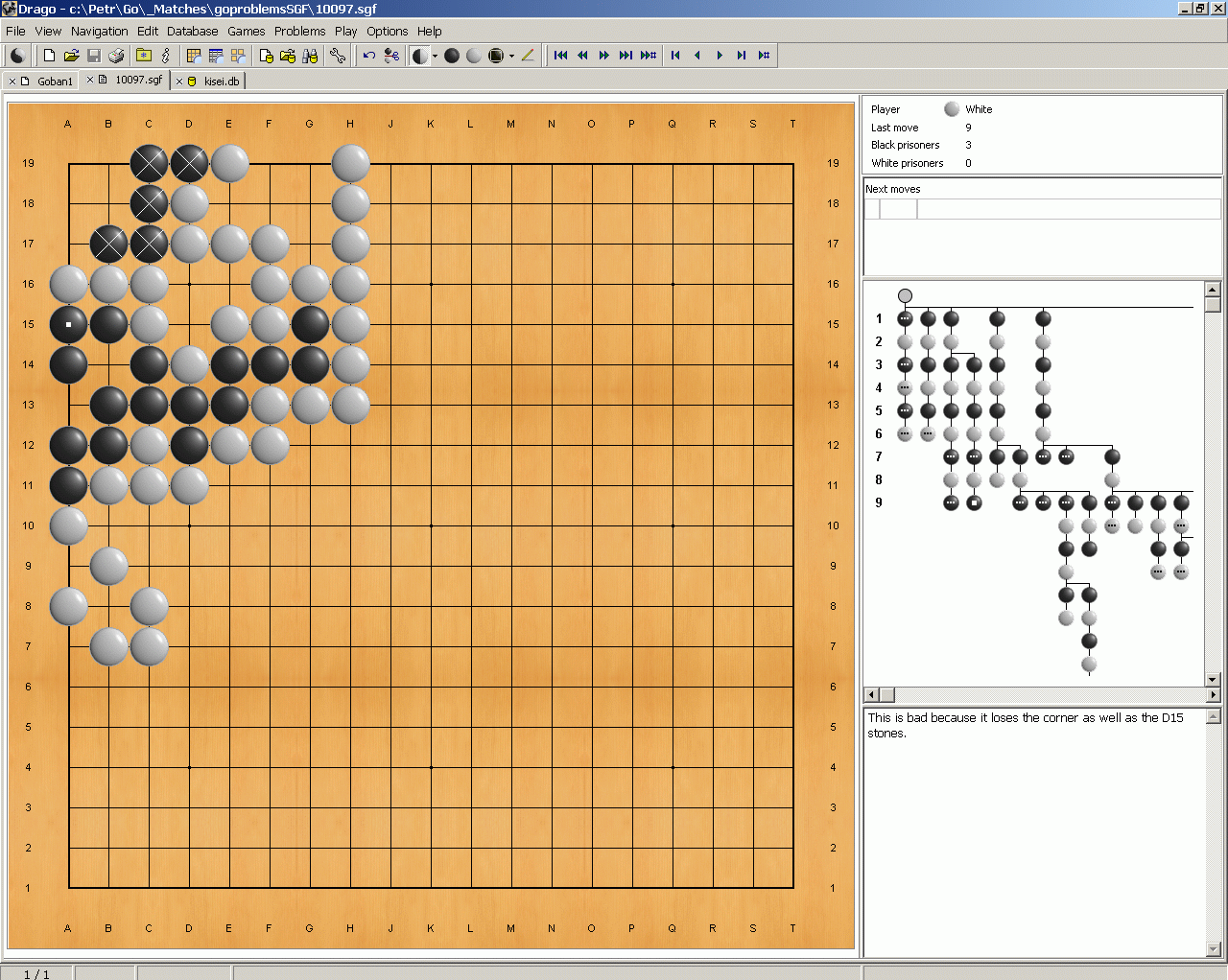
Task: Click the binoculars database search icon
Action: [310, 56]
